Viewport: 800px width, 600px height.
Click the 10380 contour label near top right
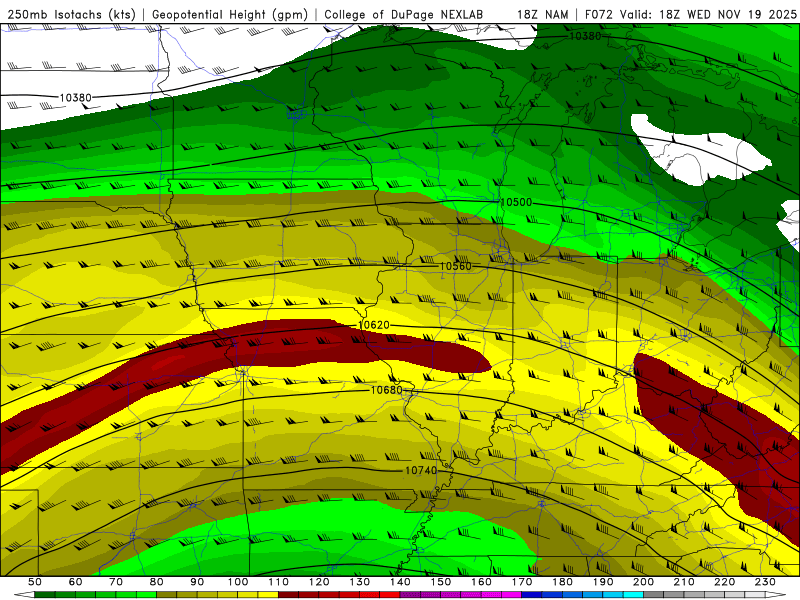pyautogui.click(x=585, y=36)
